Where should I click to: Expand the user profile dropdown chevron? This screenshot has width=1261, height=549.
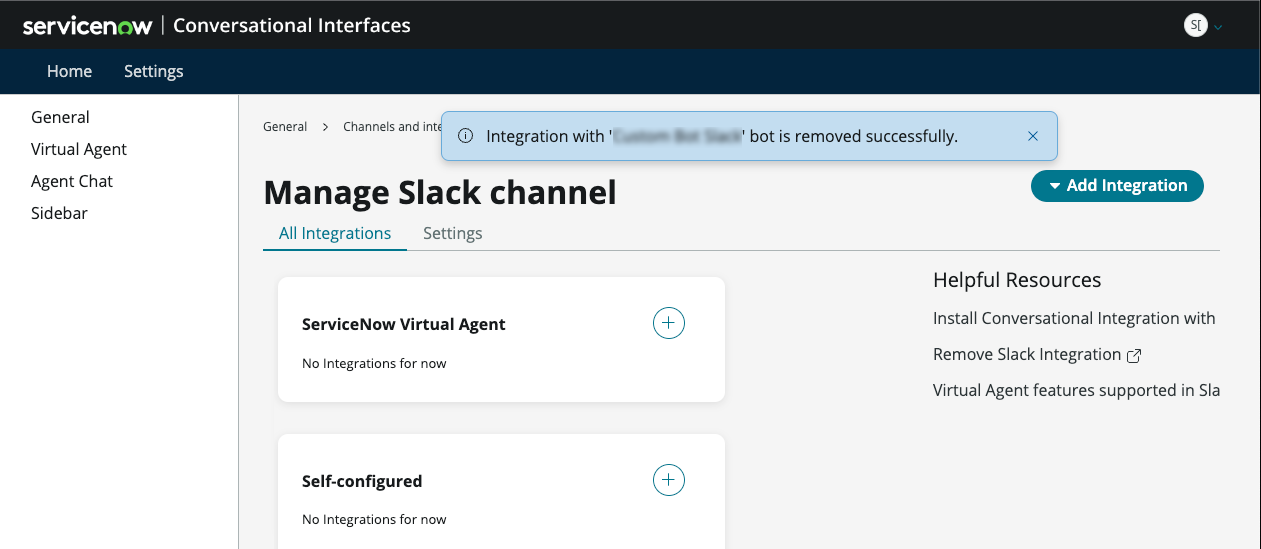(1218, 27)
